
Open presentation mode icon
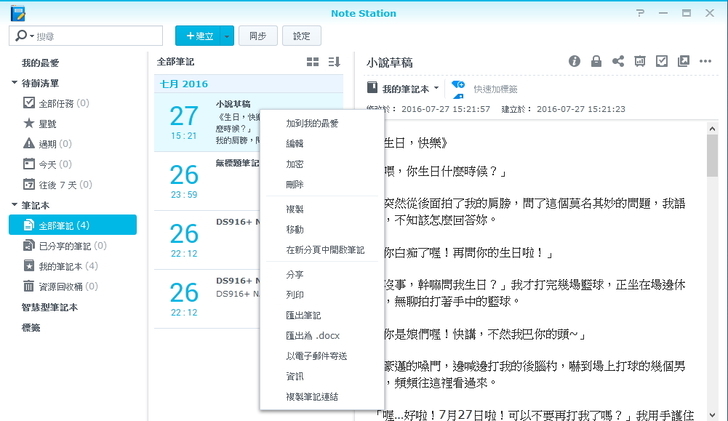(640, 61)
